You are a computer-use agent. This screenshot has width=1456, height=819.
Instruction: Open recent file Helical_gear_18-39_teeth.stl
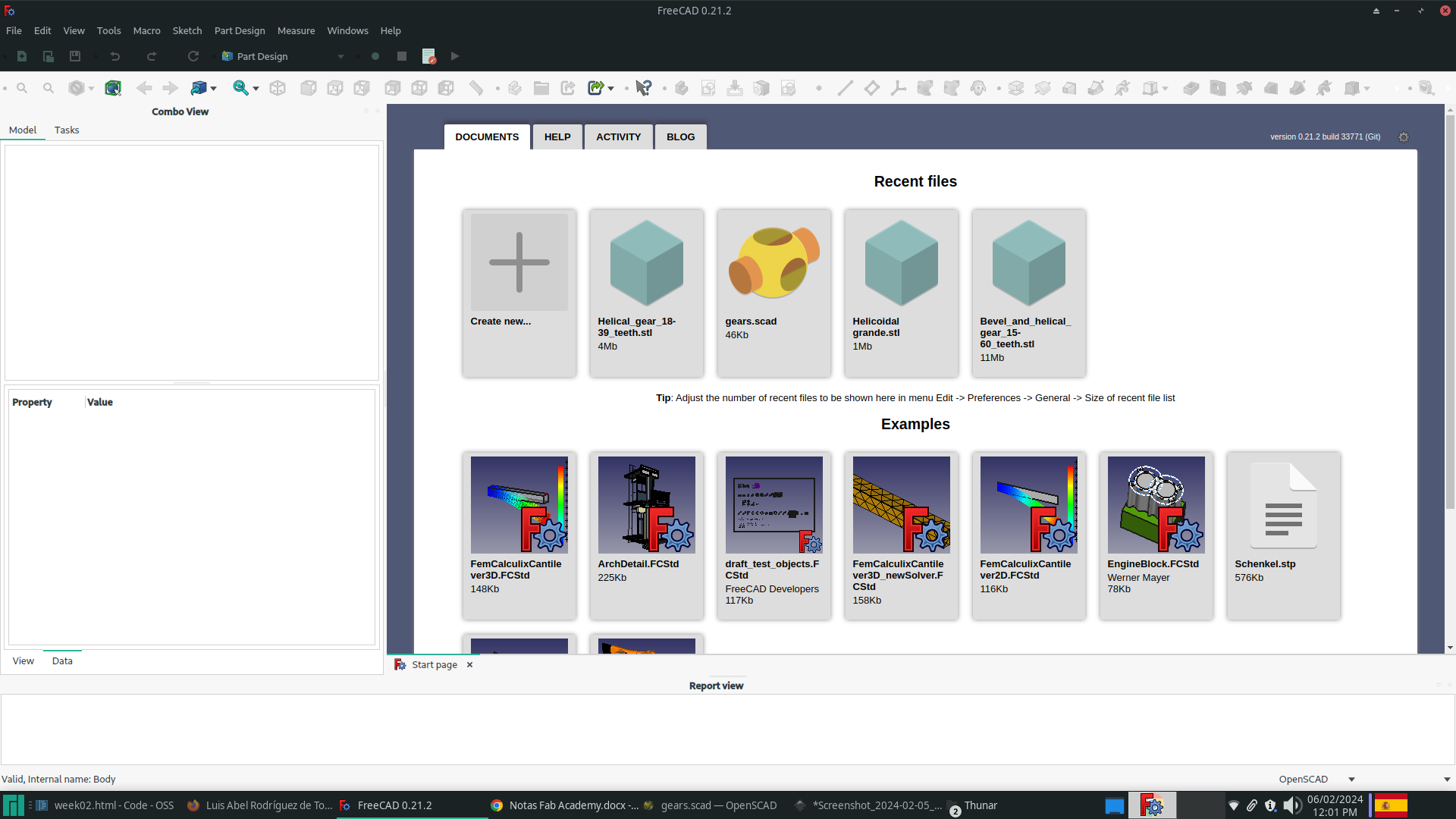pos(647,293)
